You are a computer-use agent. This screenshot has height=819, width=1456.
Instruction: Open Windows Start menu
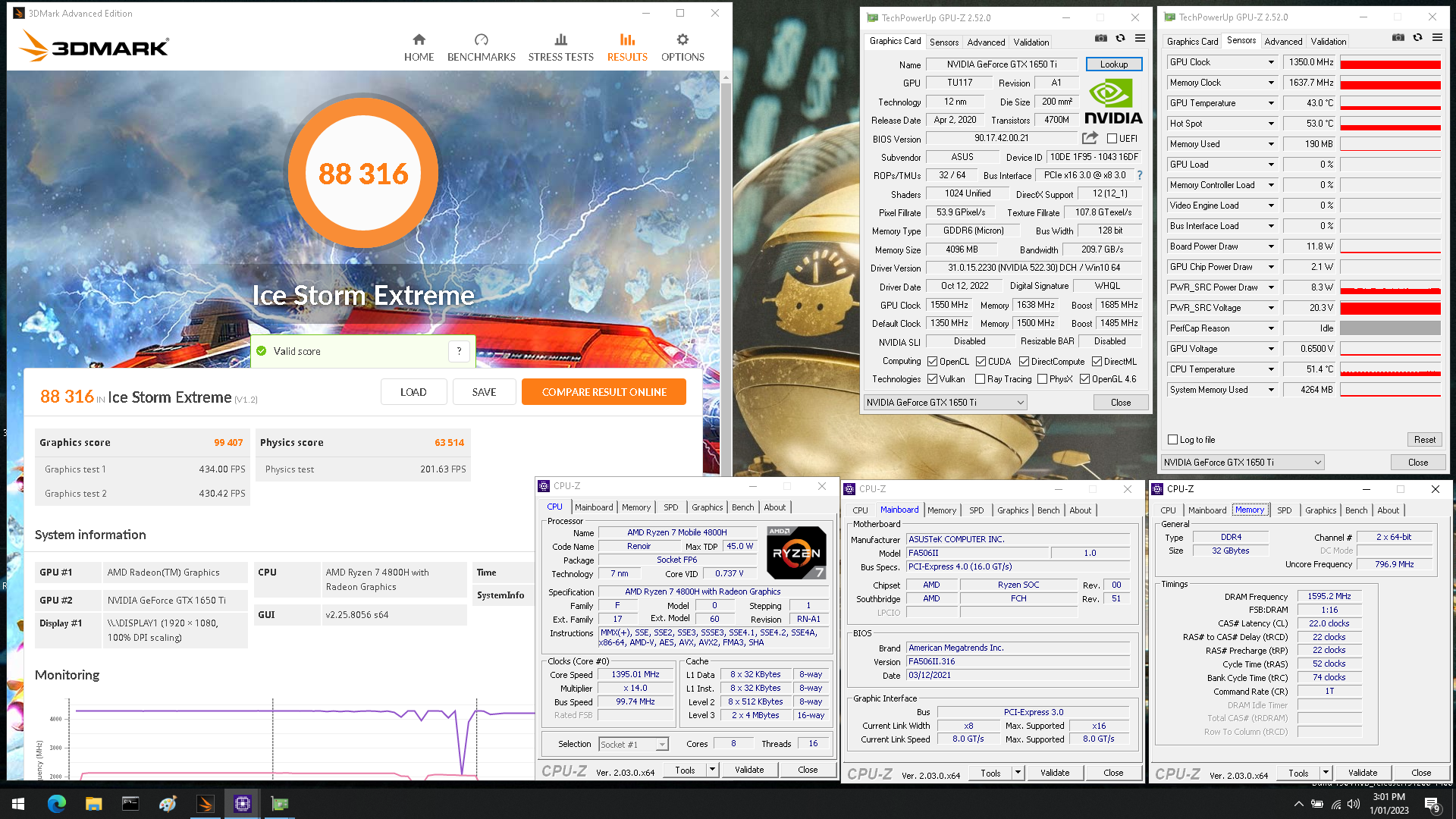18,804
